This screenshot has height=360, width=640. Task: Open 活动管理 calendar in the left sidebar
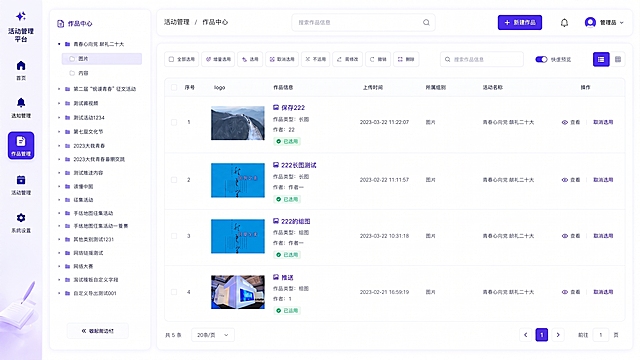[21, 184]
